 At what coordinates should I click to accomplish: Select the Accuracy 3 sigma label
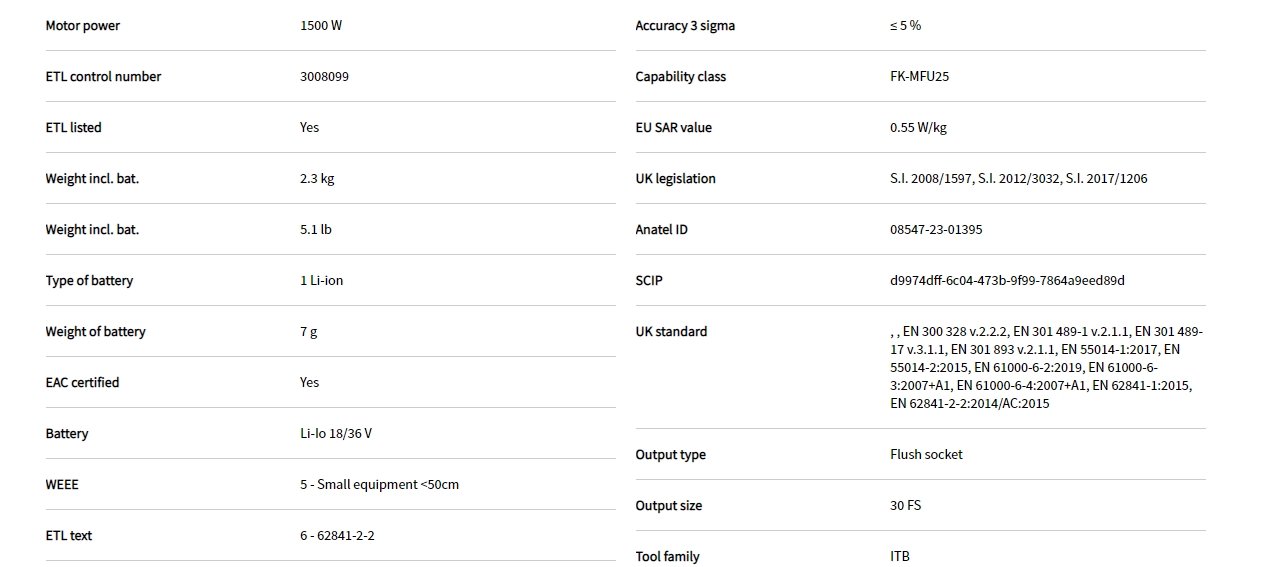tap(685, 26)
